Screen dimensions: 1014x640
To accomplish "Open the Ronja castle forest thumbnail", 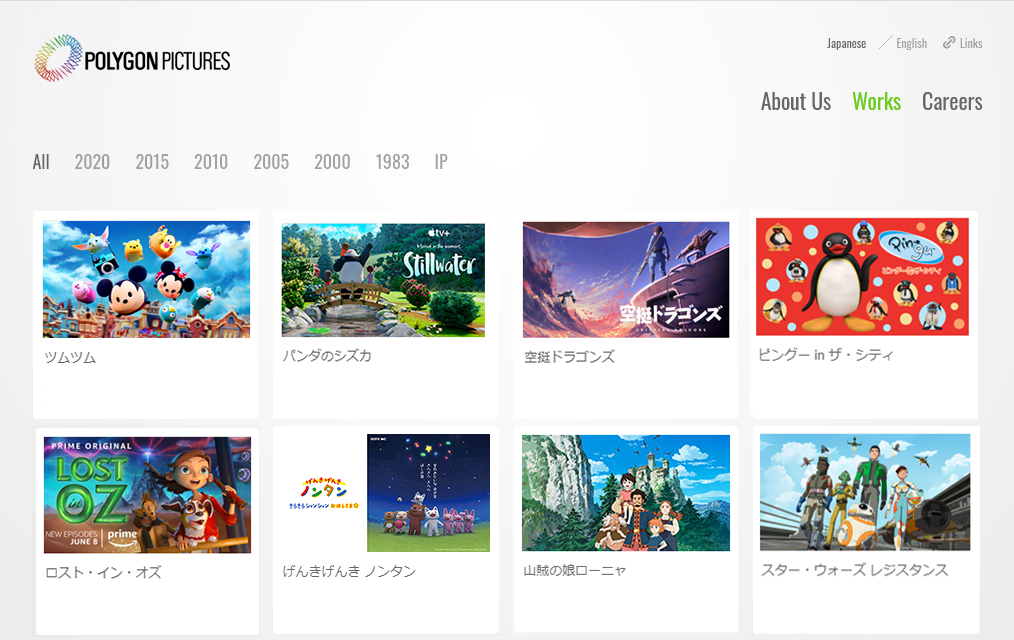I will click(626, 493).
